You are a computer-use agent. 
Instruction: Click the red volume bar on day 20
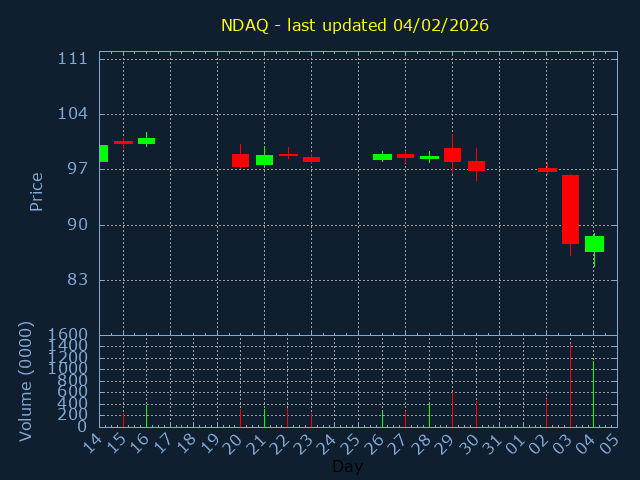(x=240, y=418)
